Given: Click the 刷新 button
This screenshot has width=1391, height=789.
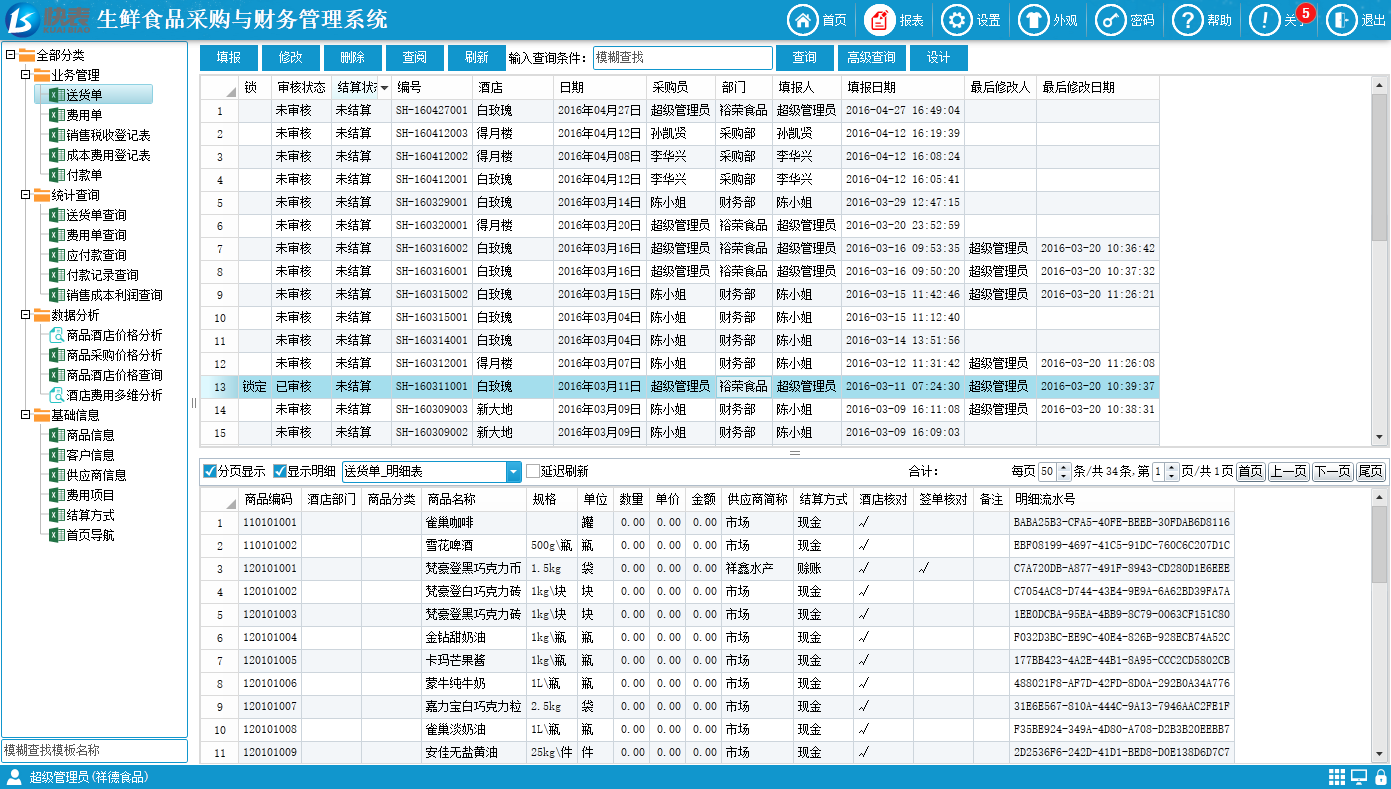Looking at the screenshot, I should pyautogui.click(x=476, y=58).
